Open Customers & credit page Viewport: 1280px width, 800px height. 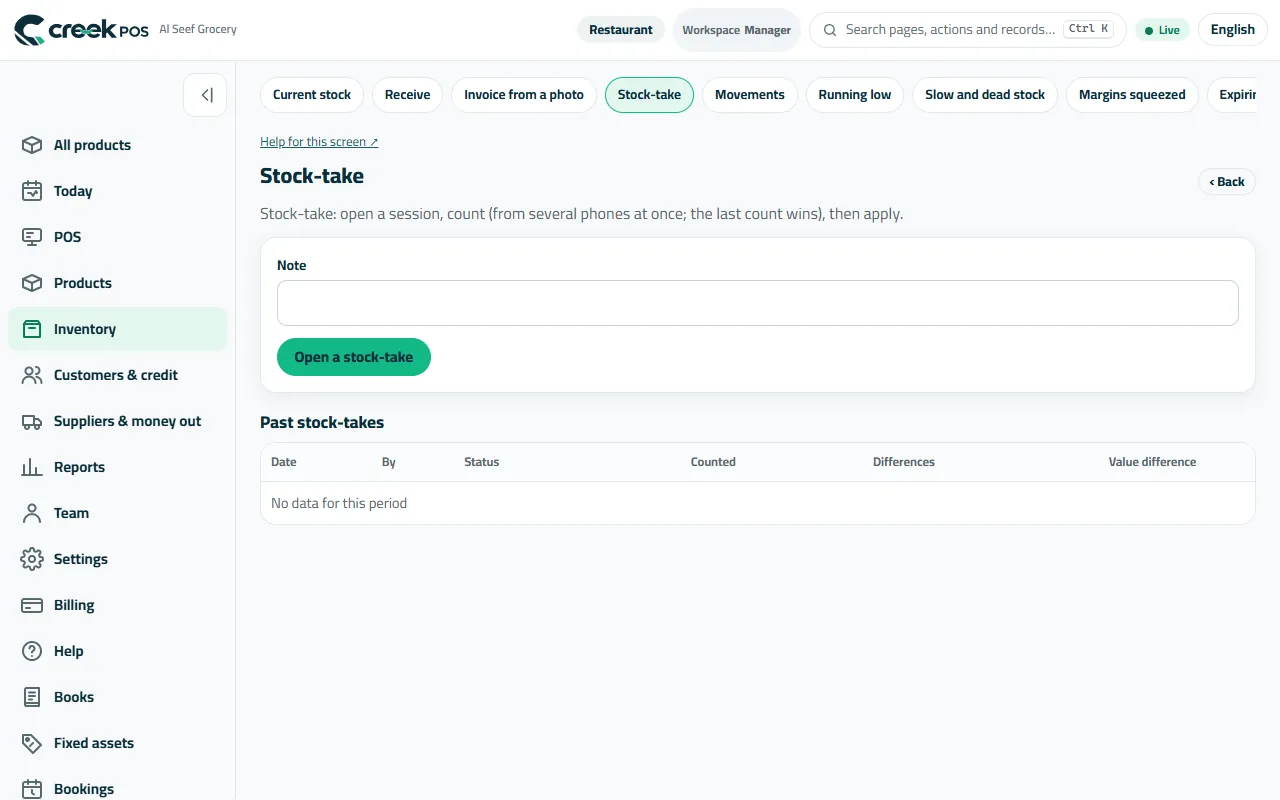(x=118, y=375)
